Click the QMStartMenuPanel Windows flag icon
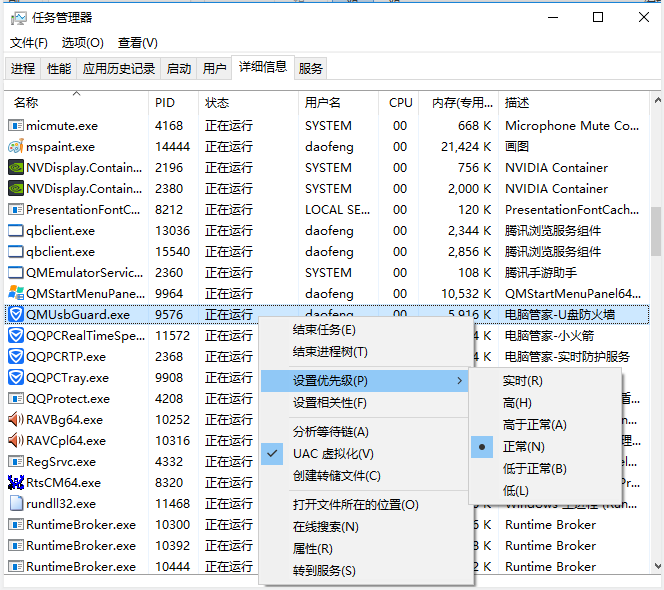 pos(16,294)
